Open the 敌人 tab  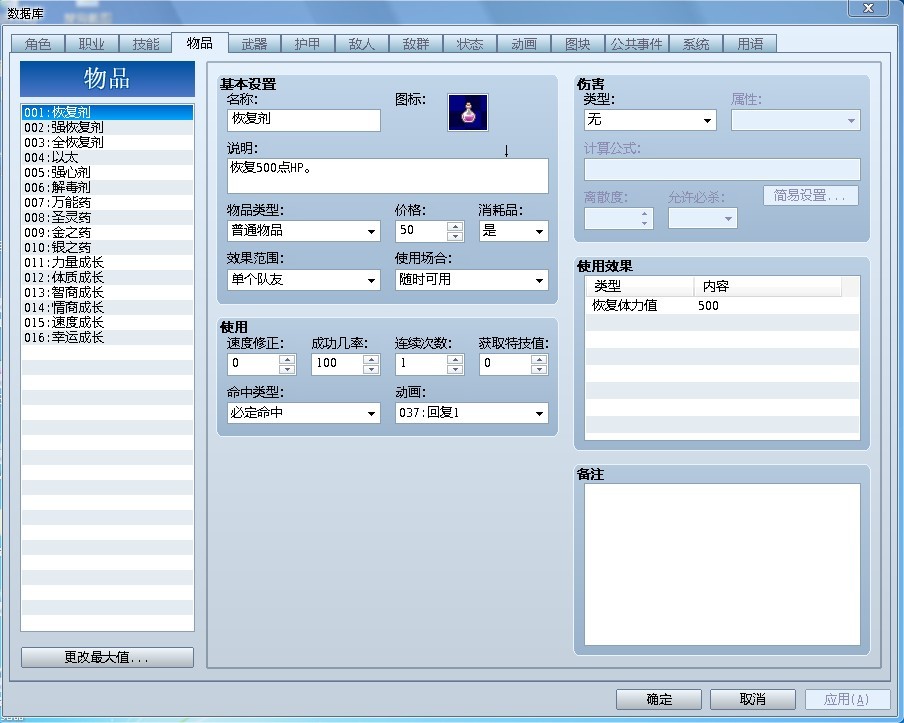coord(362,44)
